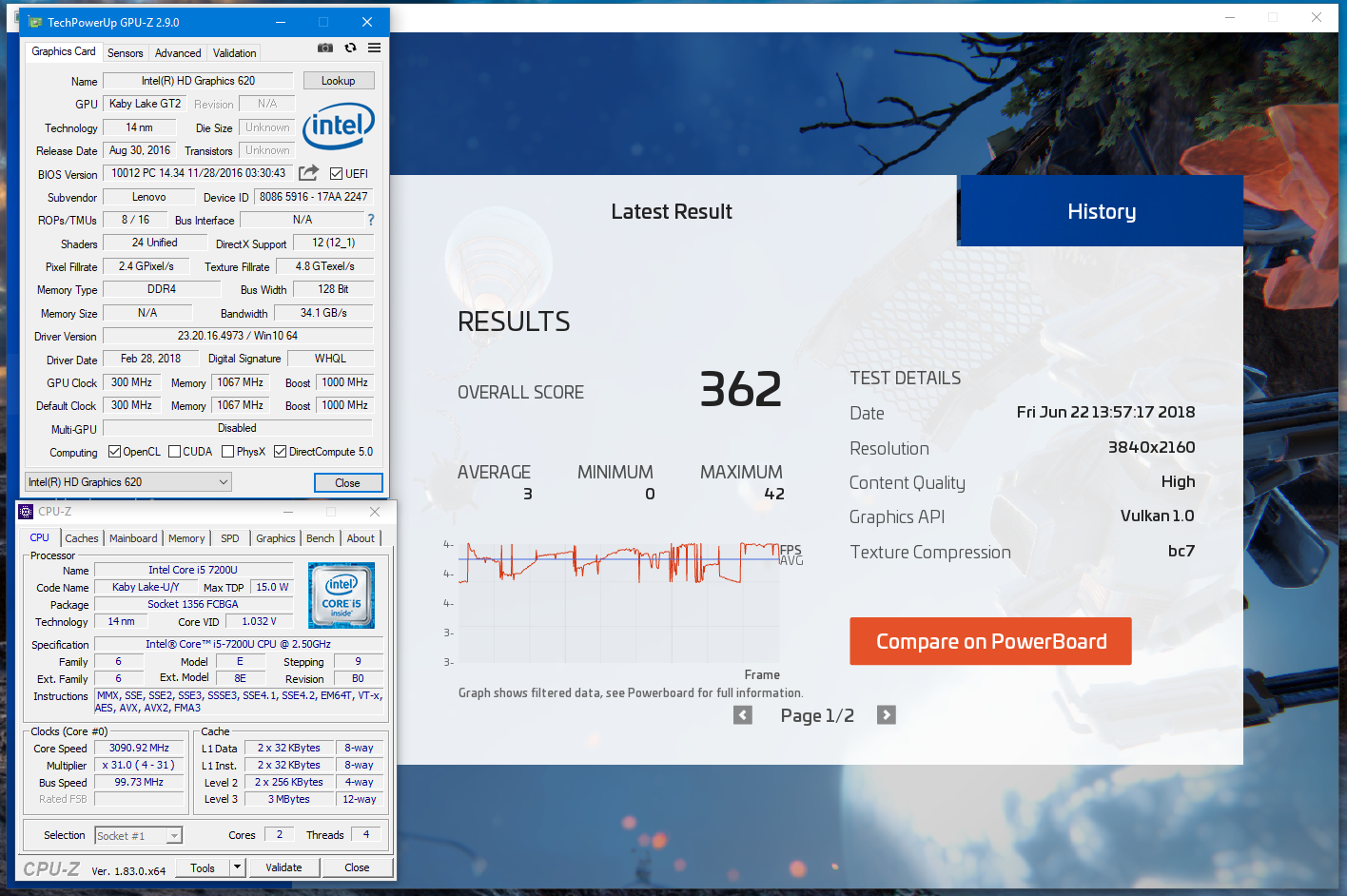The image size is (1347, 896).
Task: Click the resolution value 3840x2160
Action: (x=1151, y=447)
